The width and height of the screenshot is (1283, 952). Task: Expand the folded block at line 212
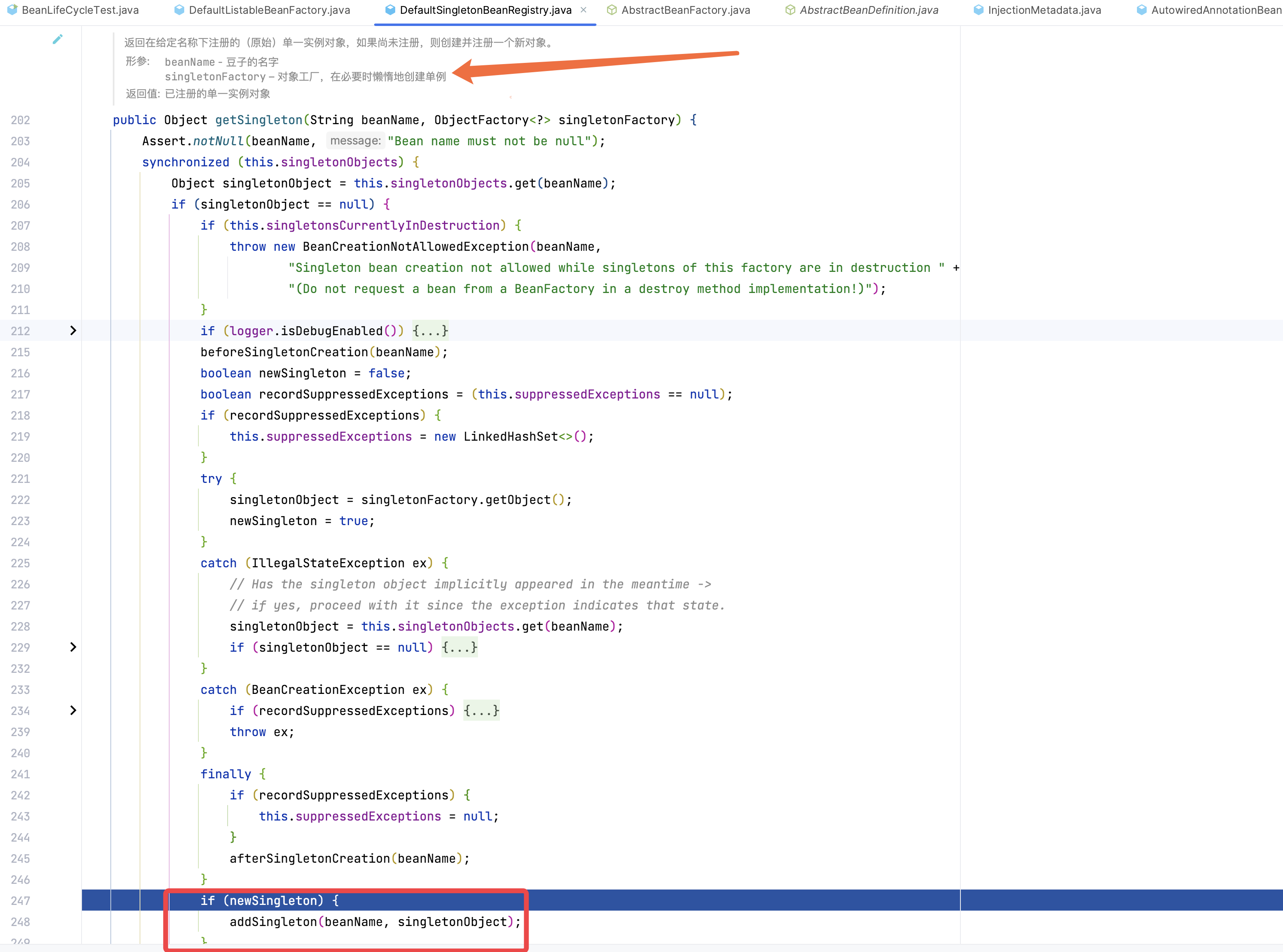pyautogui.click(x=73, y=331)
